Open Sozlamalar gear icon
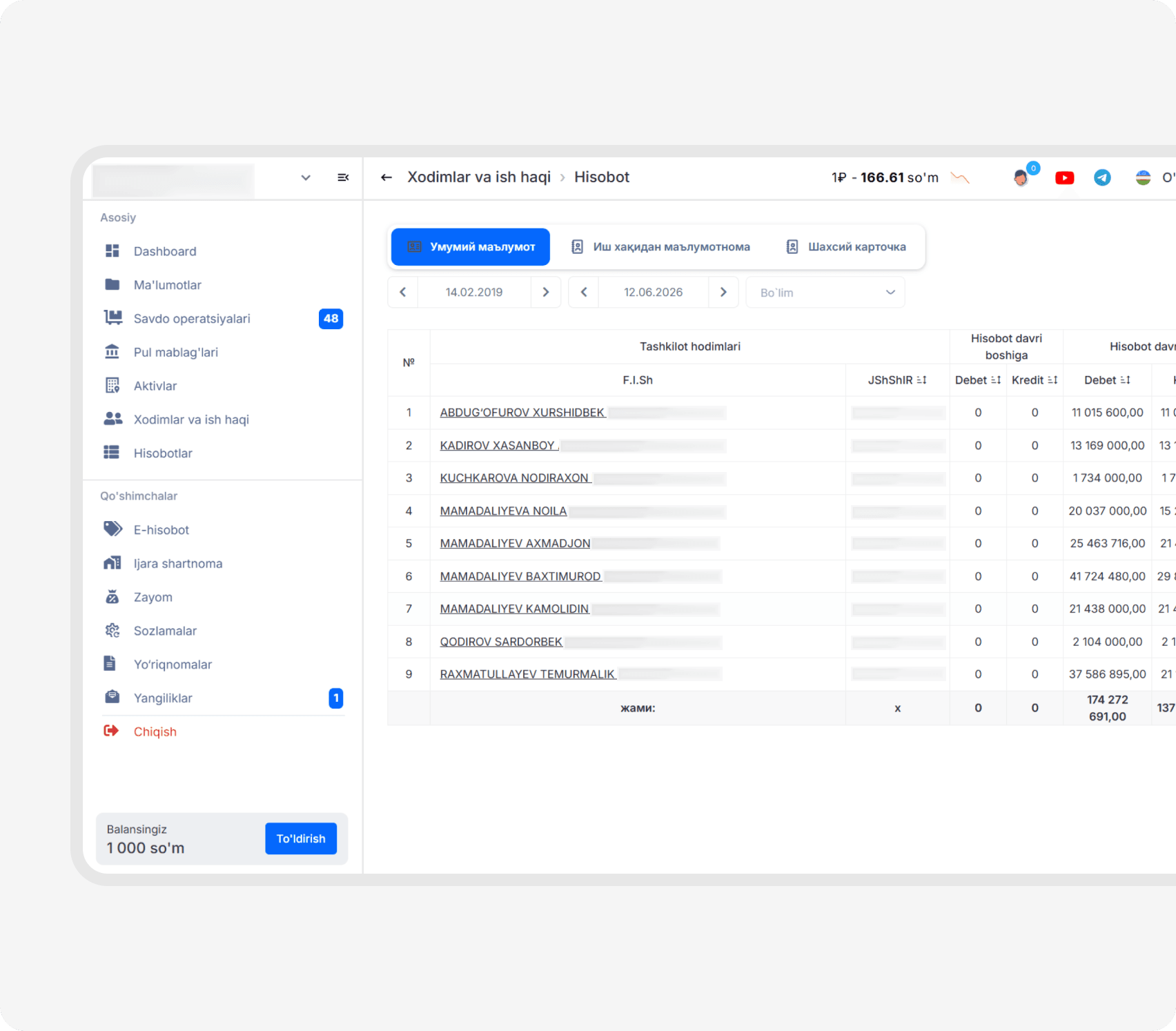 click(112, 630)
